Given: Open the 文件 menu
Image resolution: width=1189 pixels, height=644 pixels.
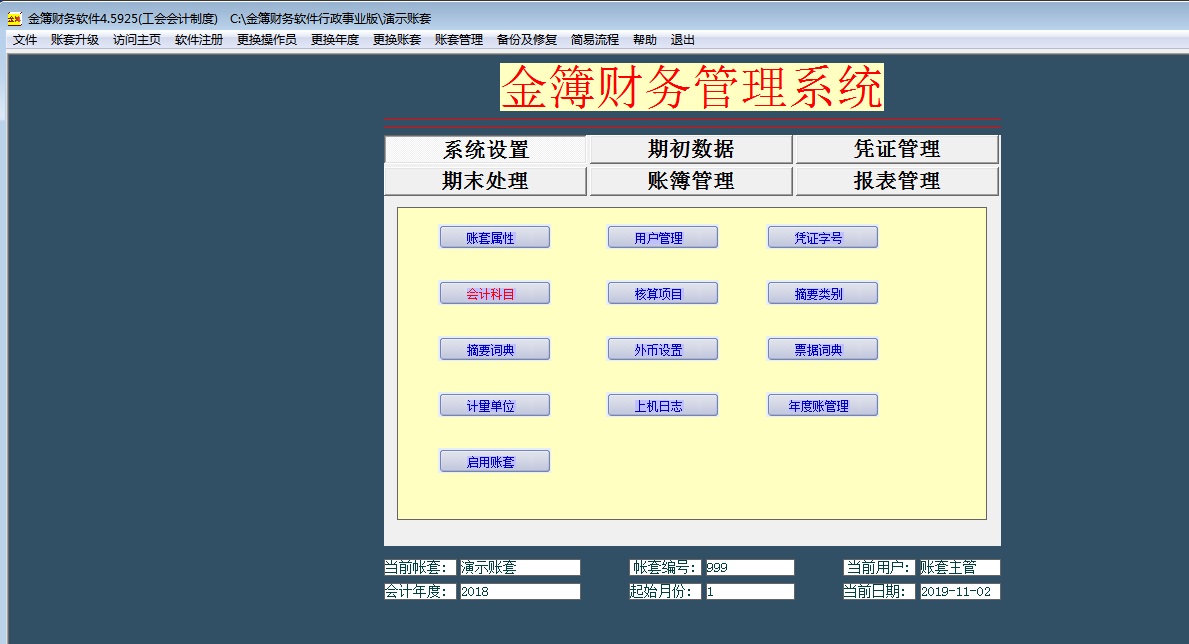Looking at the screenshot, I should pyautogui.click(x=25, y=40).
